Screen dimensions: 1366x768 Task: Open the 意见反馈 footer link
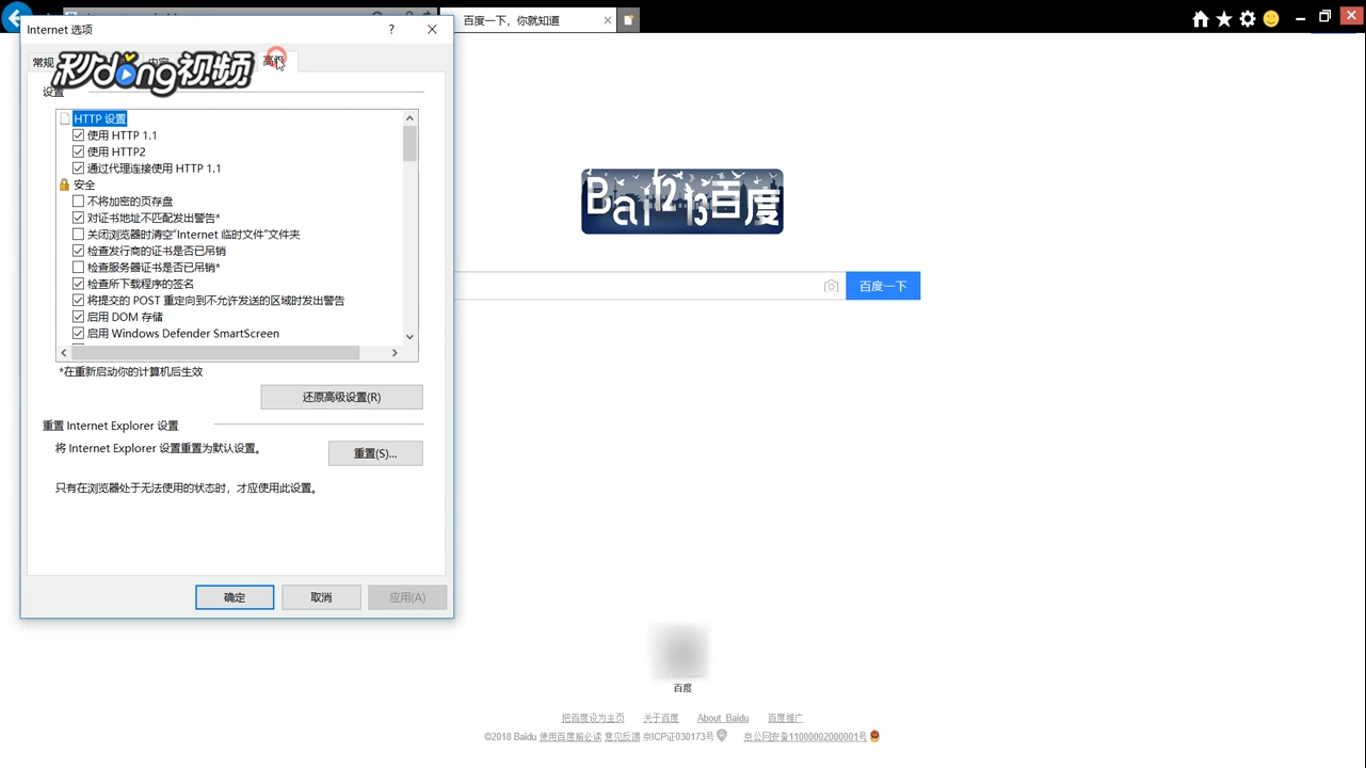622,737
